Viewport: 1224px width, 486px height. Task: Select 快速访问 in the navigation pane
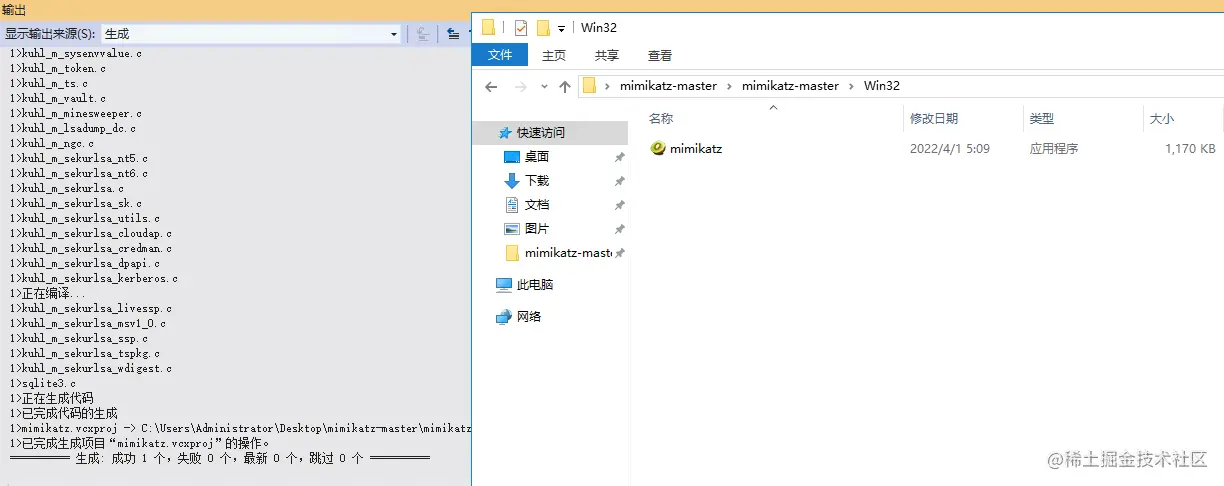541,132
